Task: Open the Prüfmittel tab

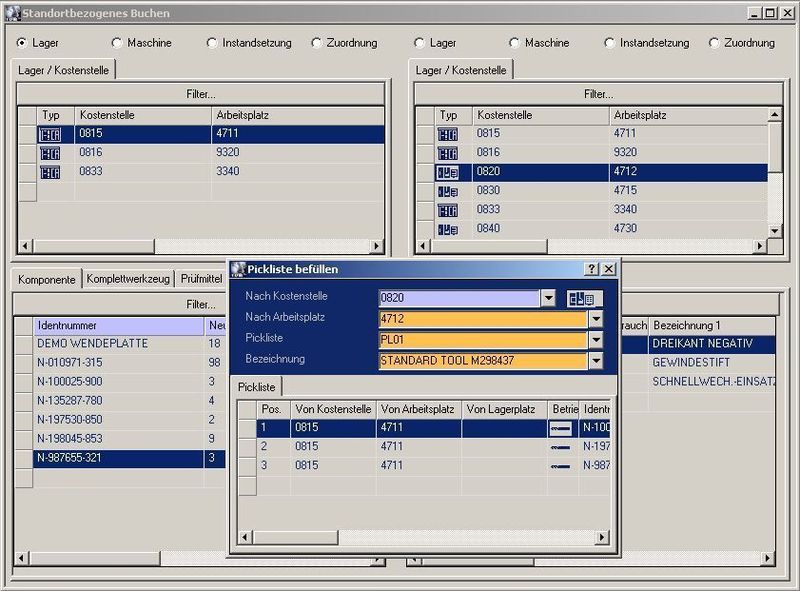Action: (201, 279)
